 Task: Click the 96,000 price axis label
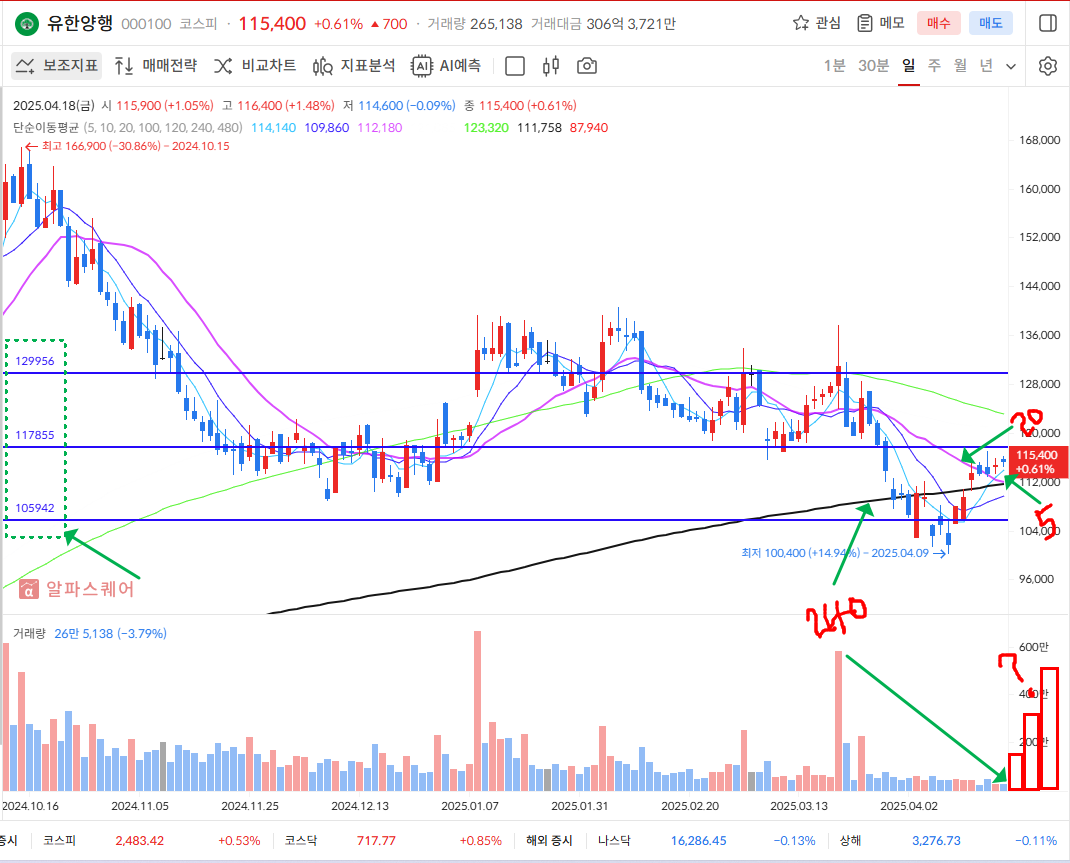pyautogui.click(x=1039, y=579)
